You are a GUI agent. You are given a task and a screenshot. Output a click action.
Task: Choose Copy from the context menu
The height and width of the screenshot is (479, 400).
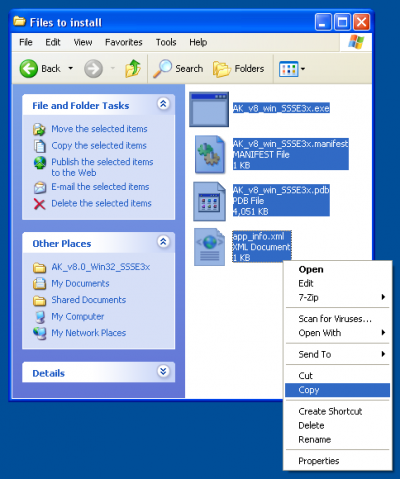tap(337, 390)
